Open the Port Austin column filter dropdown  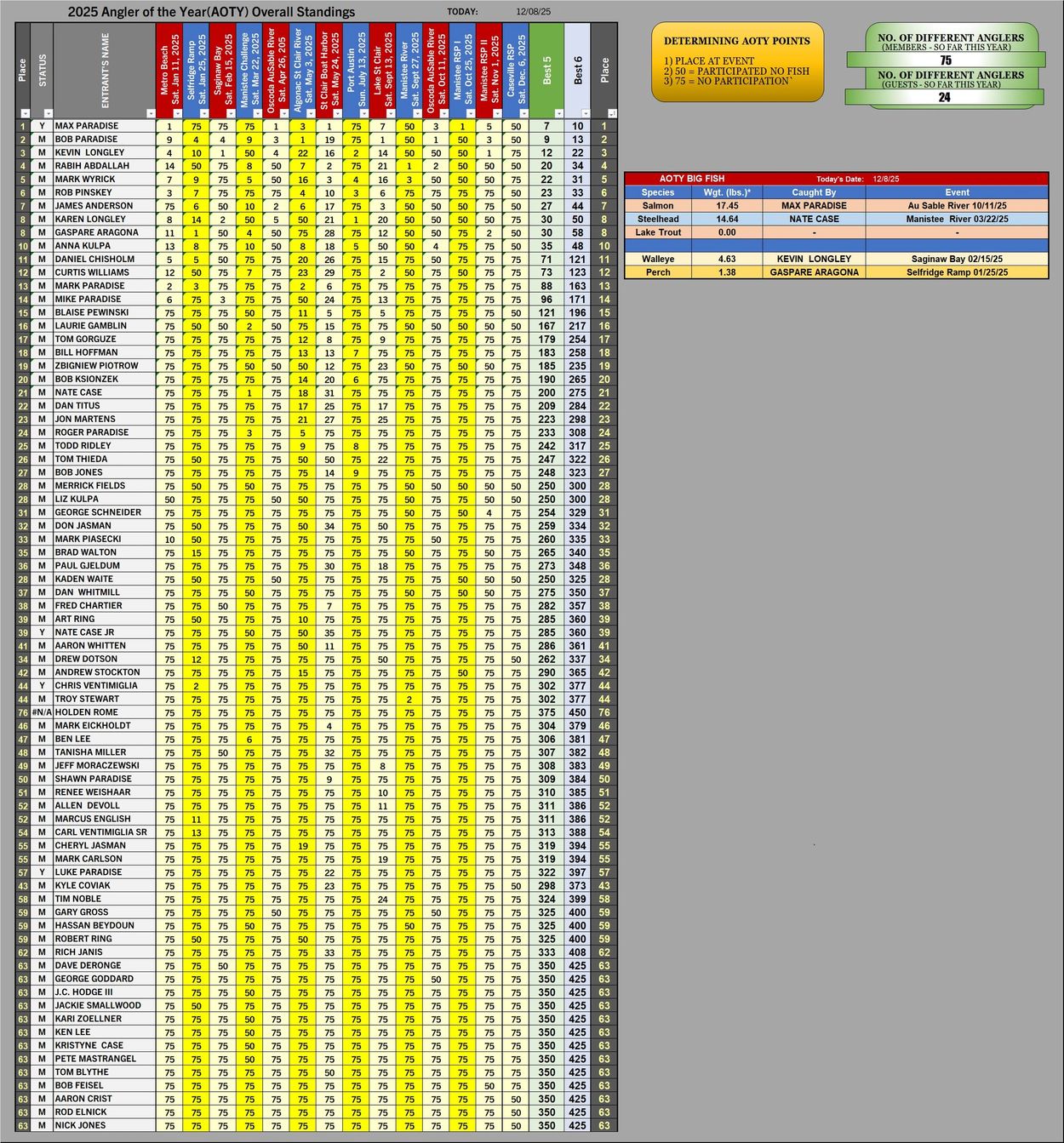[x=363, y=113]
